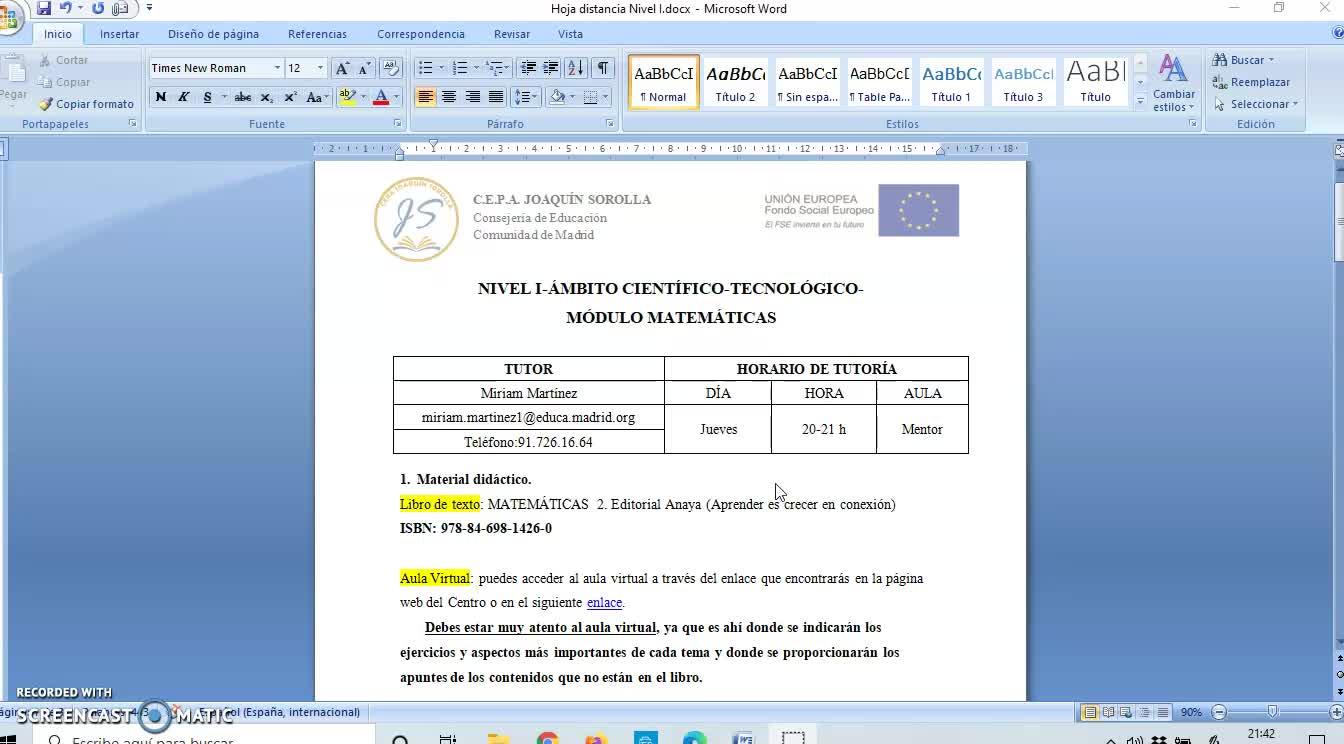Apply the text highlight color
The height and width of the screenshot is (744, 1344).
(346, 97)
